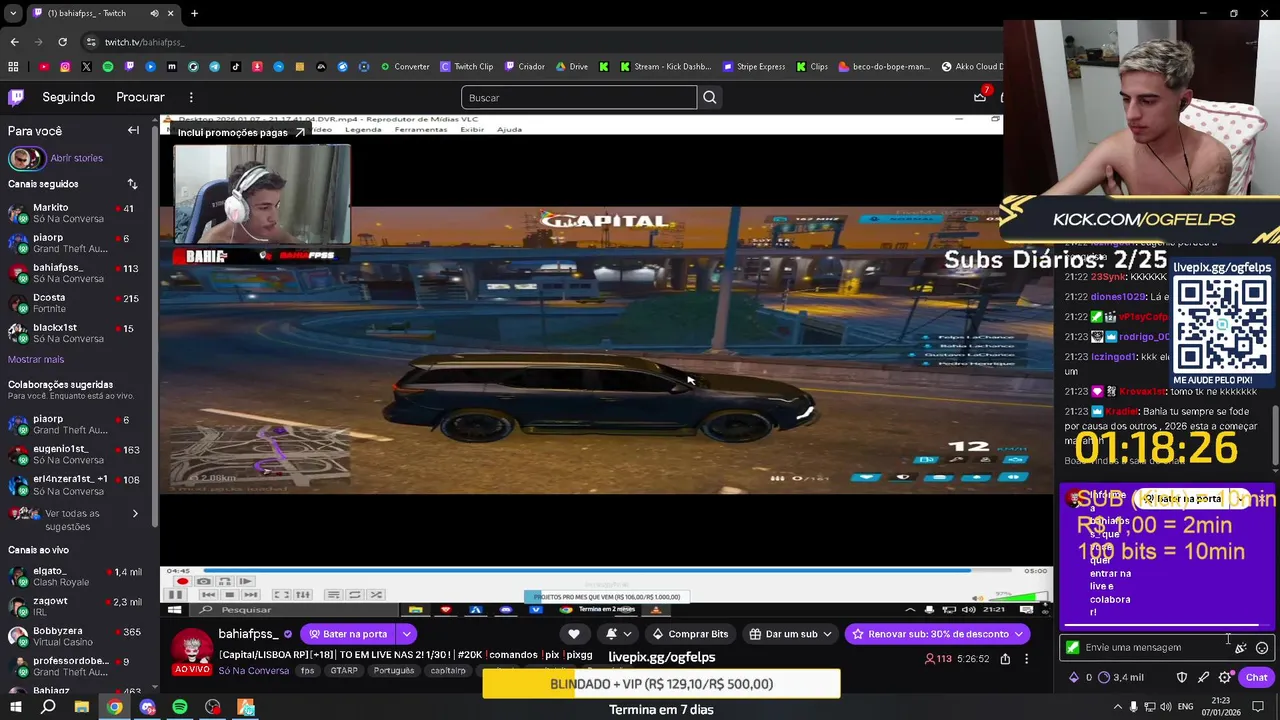The width and height of the screenshot is (1280, 720).
Task: Open the Criador bookmark
Action: (525, 67)
